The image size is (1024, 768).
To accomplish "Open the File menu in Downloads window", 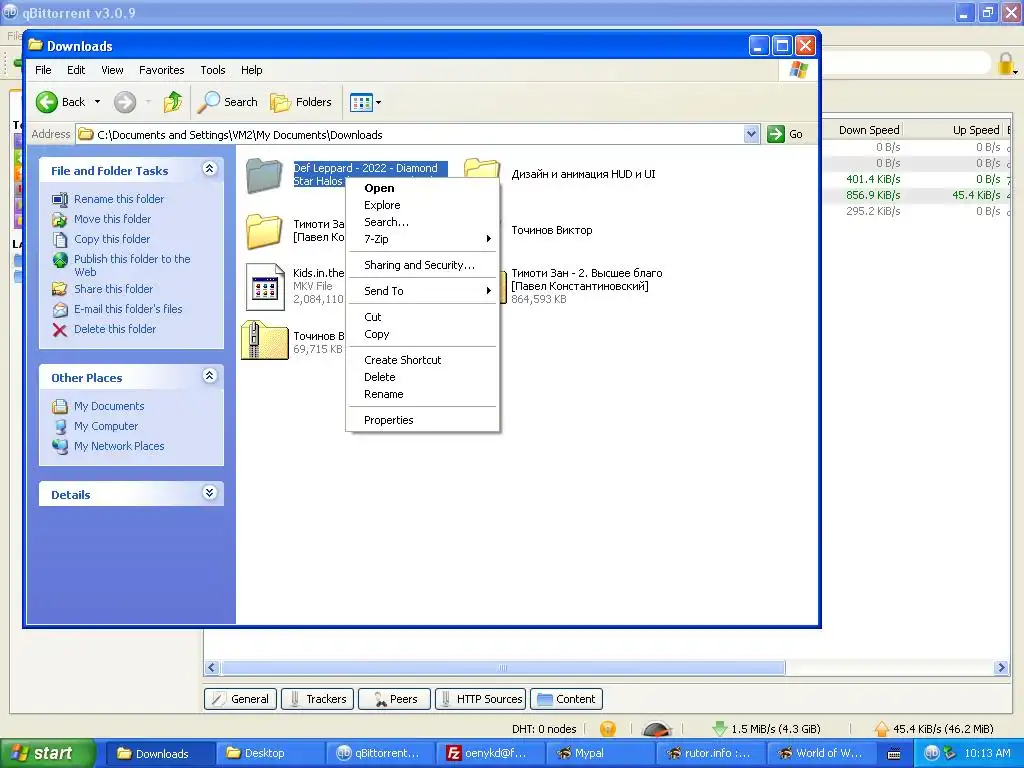I will tap(43, 70).
